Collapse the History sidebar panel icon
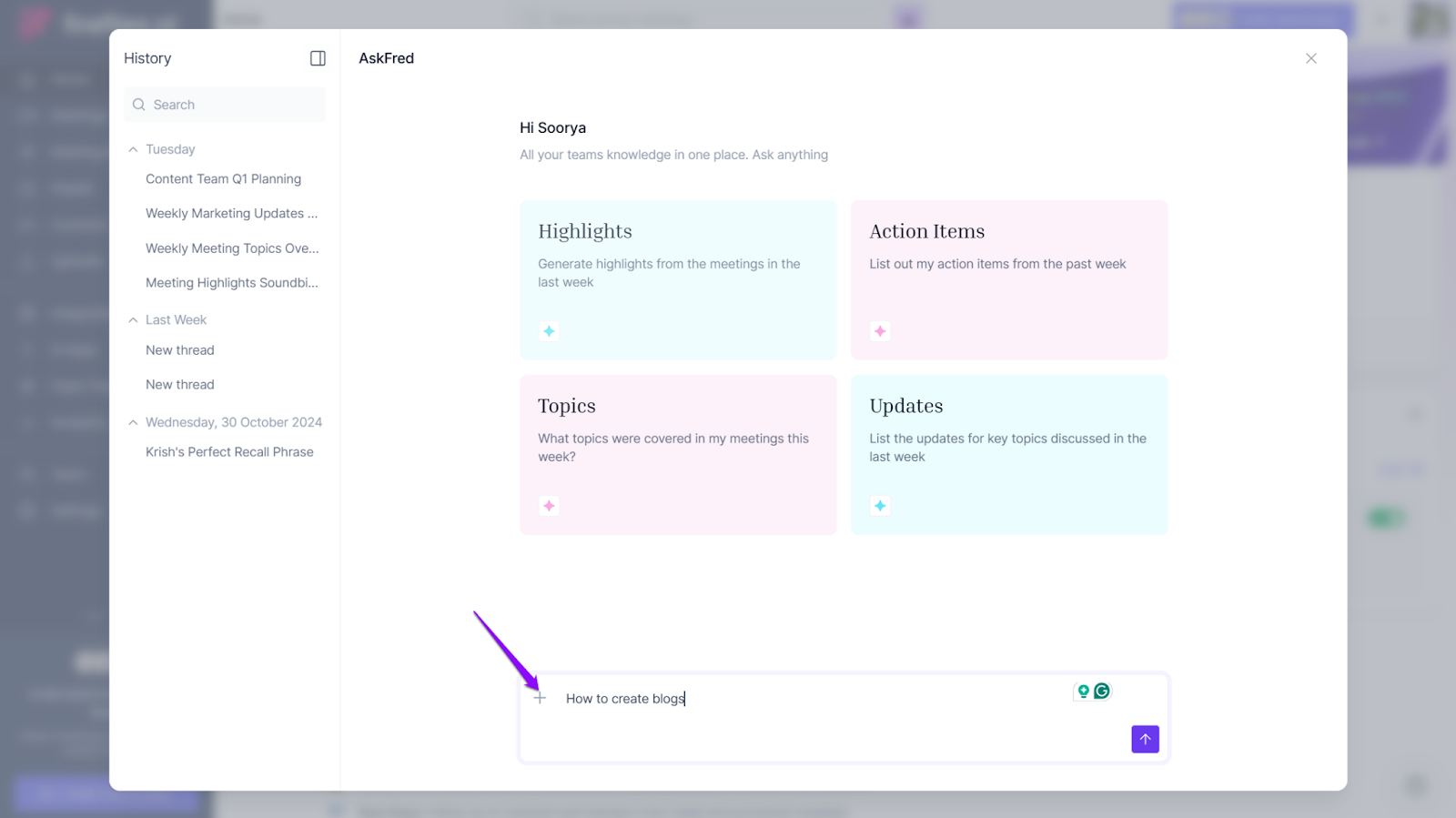The image size is (1456, 818). [318, 58]
